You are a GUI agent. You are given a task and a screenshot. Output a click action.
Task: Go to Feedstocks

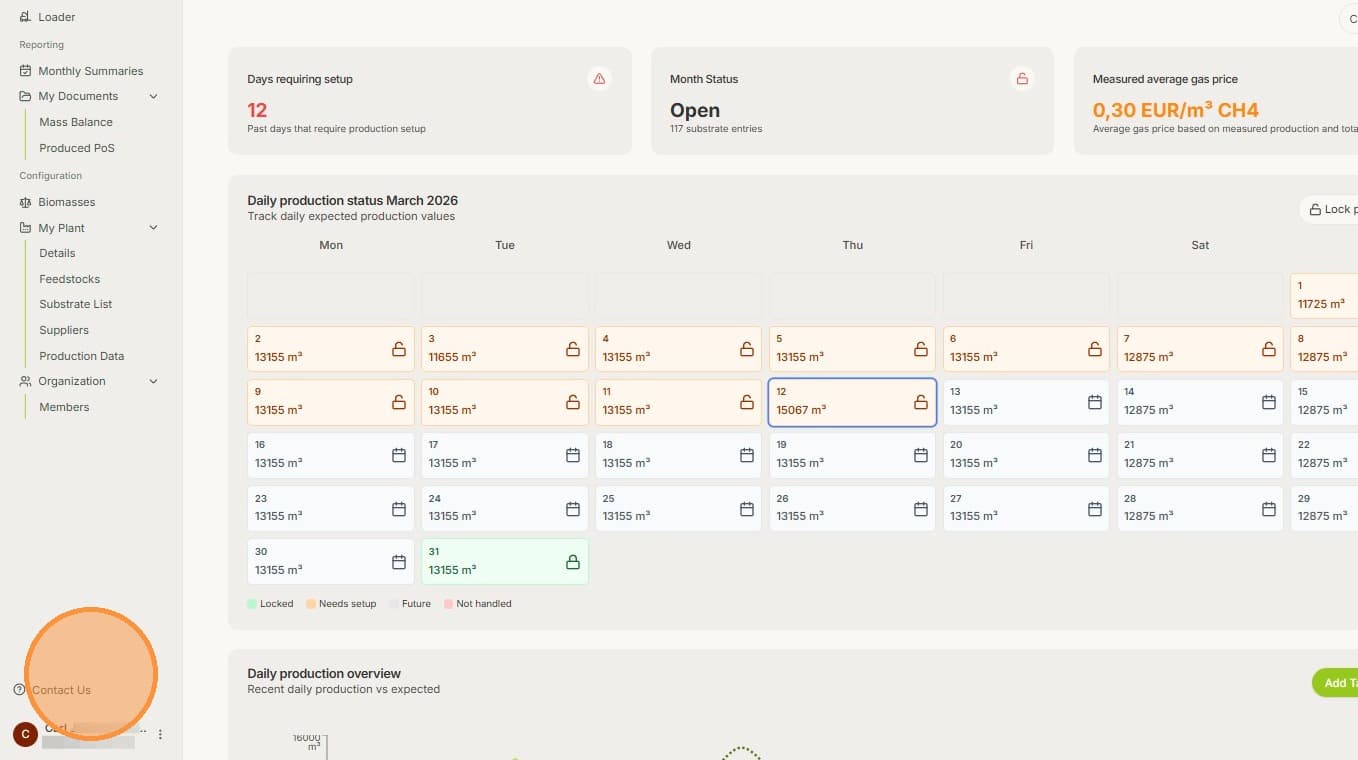(70, 279)
